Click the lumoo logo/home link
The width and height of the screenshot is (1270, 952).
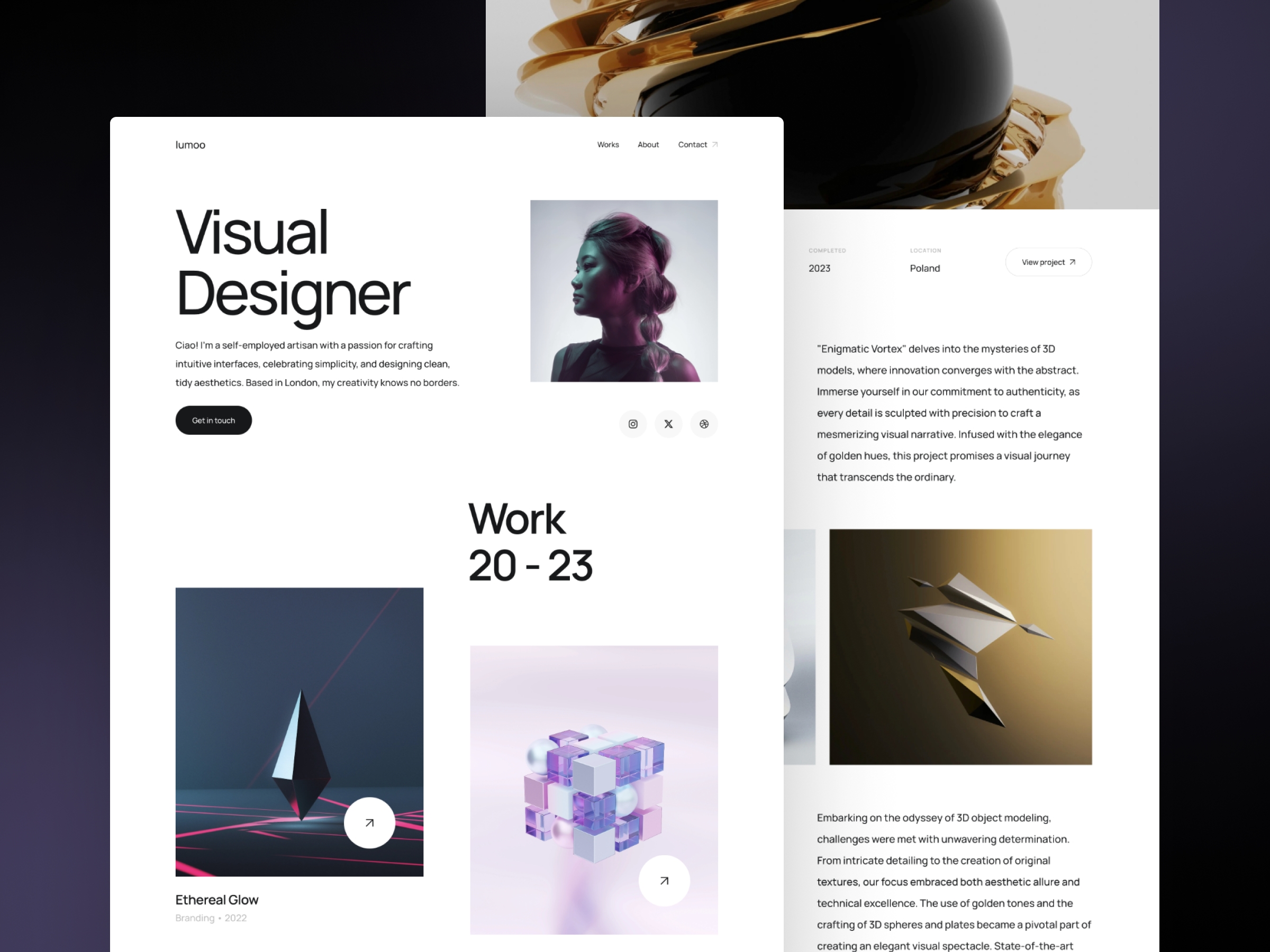click(x=190, y=145)
